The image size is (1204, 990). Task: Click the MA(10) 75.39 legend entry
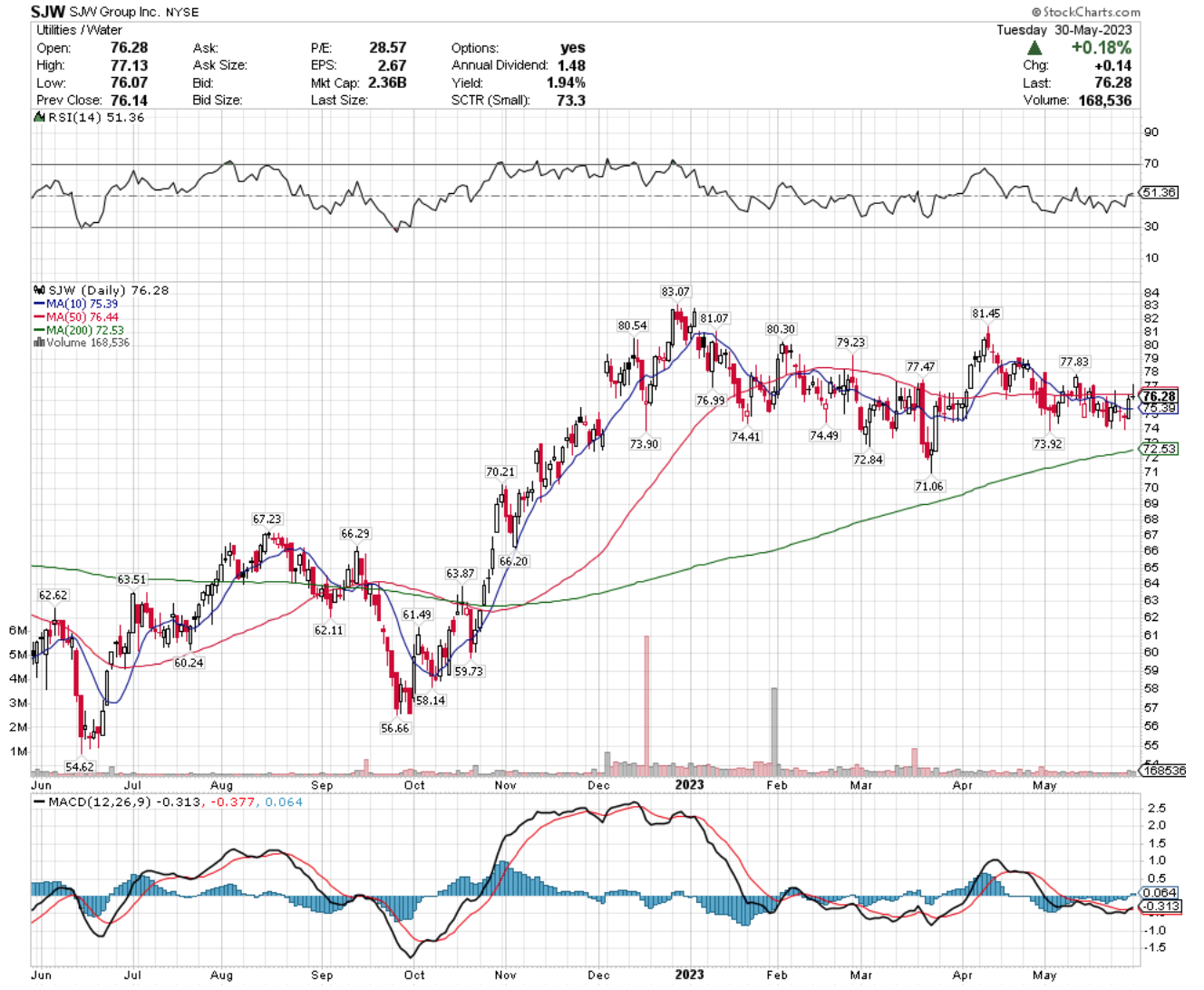point(76,304)
